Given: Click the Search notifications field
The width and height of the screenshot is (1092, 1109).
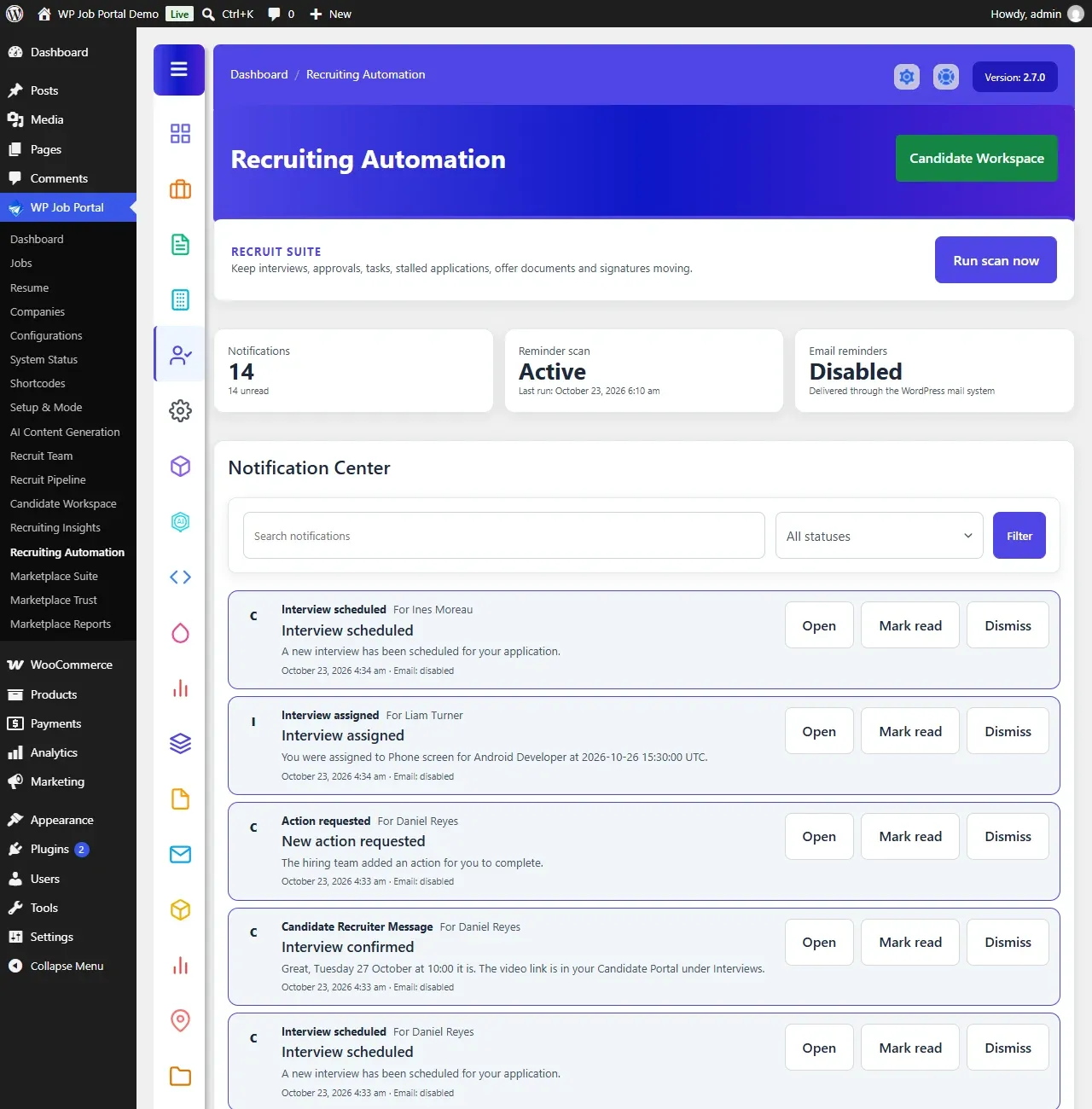Looking at the screenshot, I should click(x=504, y=536).
